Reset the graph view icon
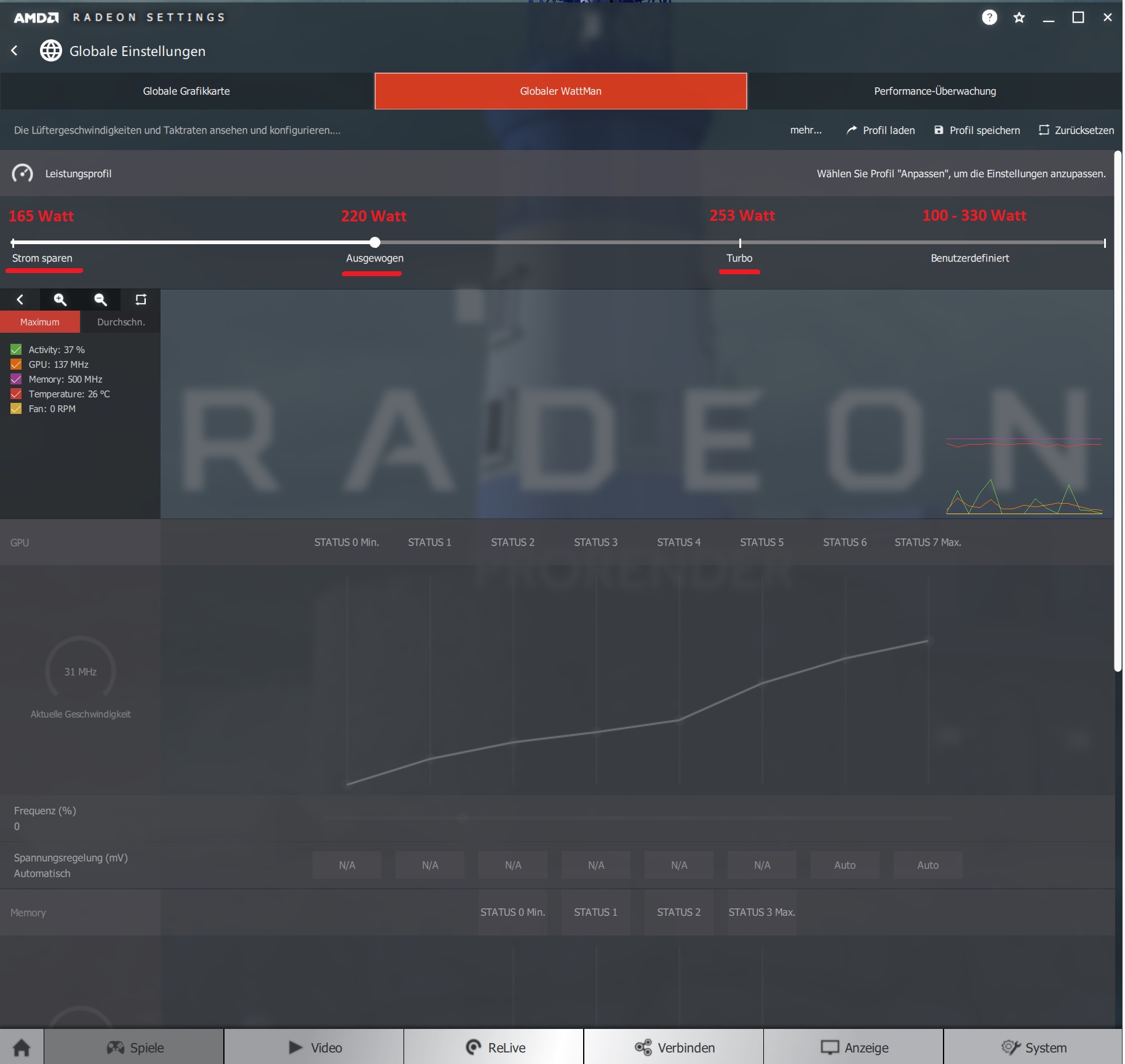This screenshot has height=1064, width=1125. click(x=141, y=300)
